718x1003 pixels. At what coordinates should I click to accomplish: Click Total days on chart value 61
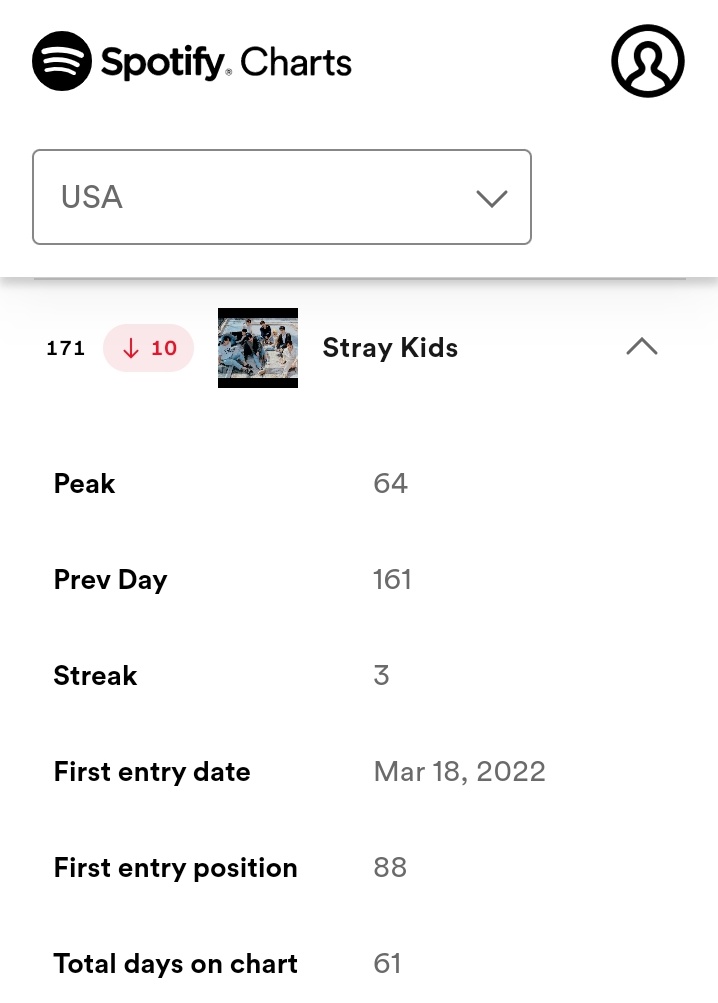[387, 964]
